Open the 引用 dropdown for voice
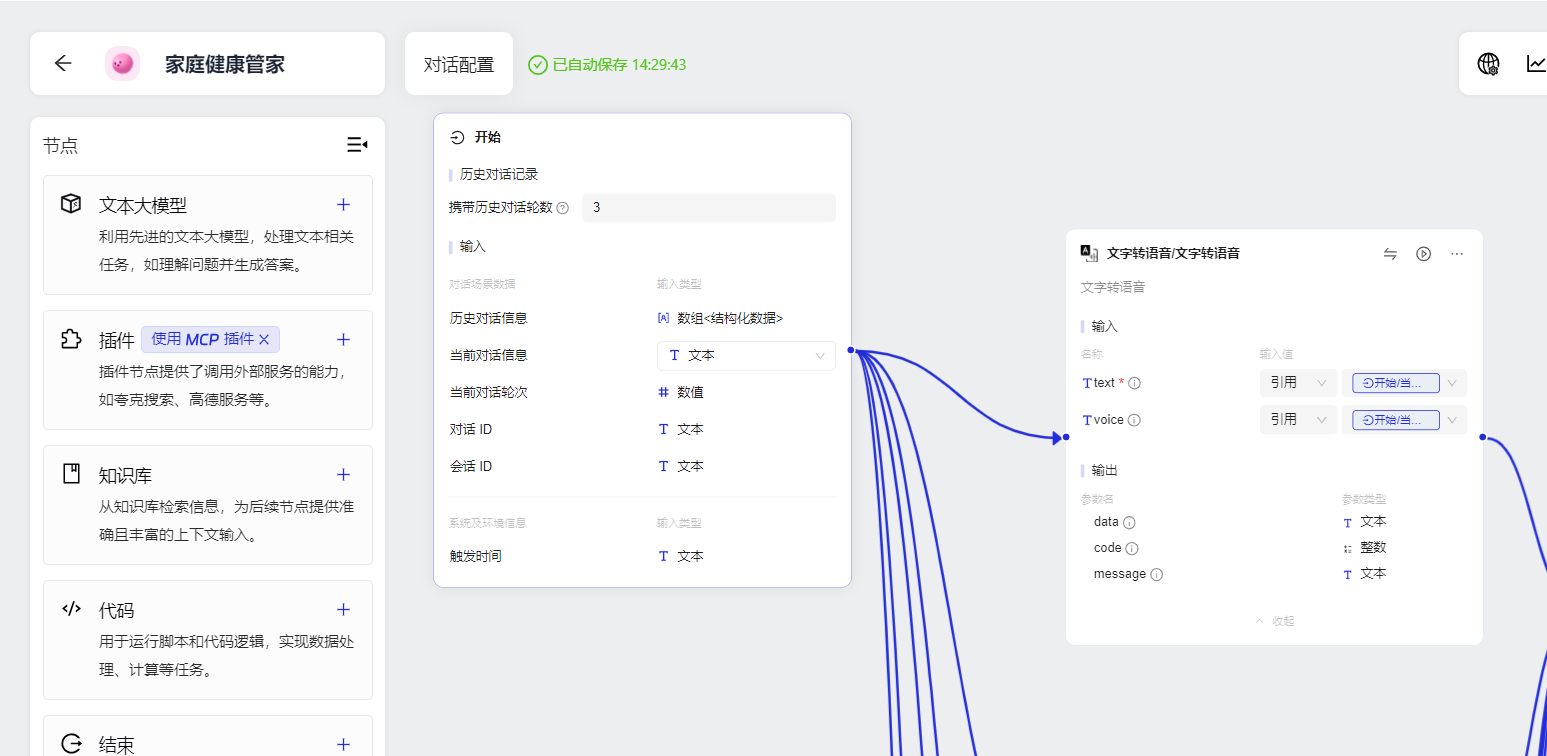Image resolution: width=1547 pixels, height=756 pixels. pos(1298,420)
